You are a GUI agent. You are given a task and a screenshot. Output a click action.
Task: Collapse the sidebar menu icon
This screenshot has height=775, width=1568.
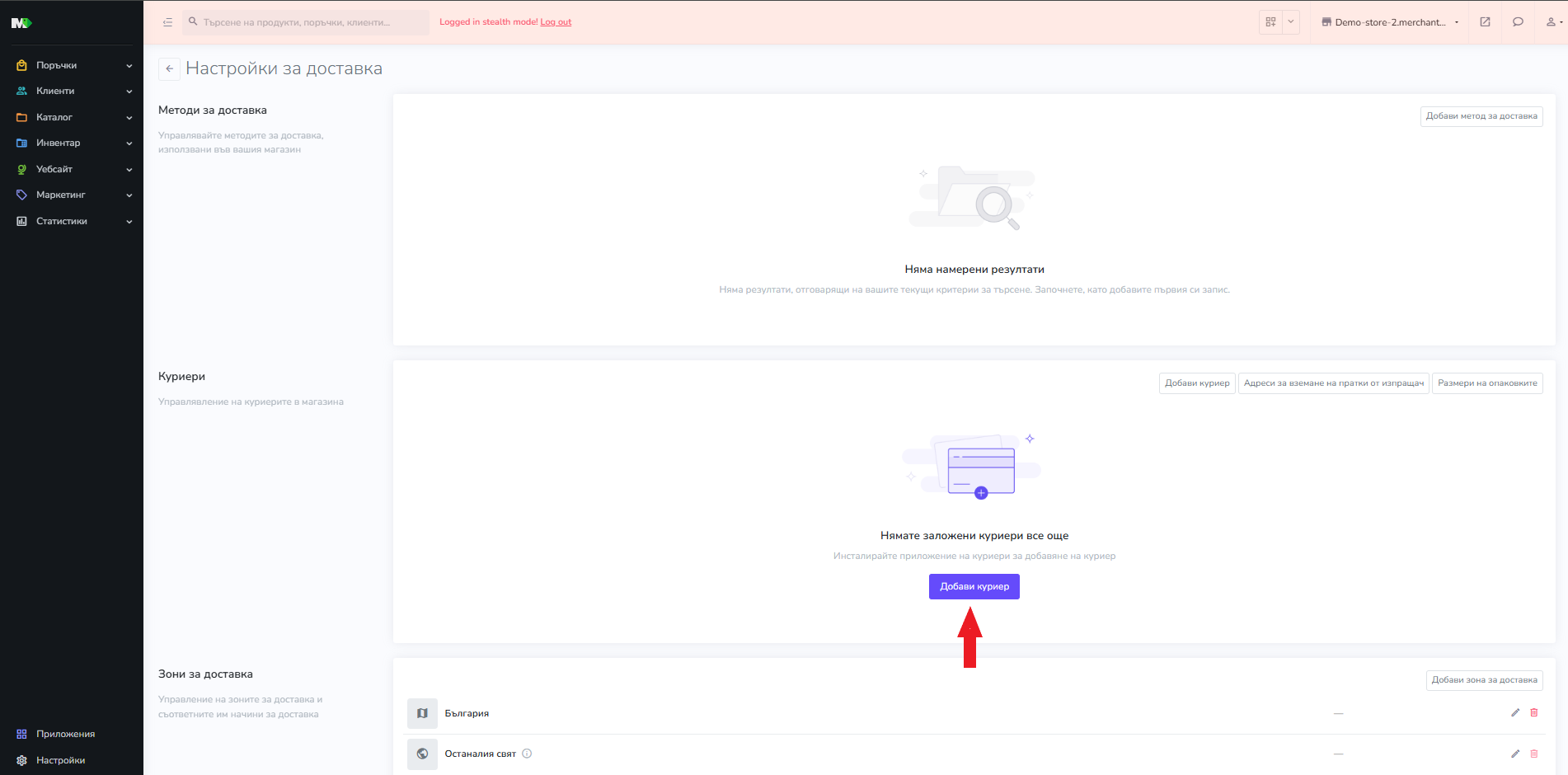click(x=167, y=22)
